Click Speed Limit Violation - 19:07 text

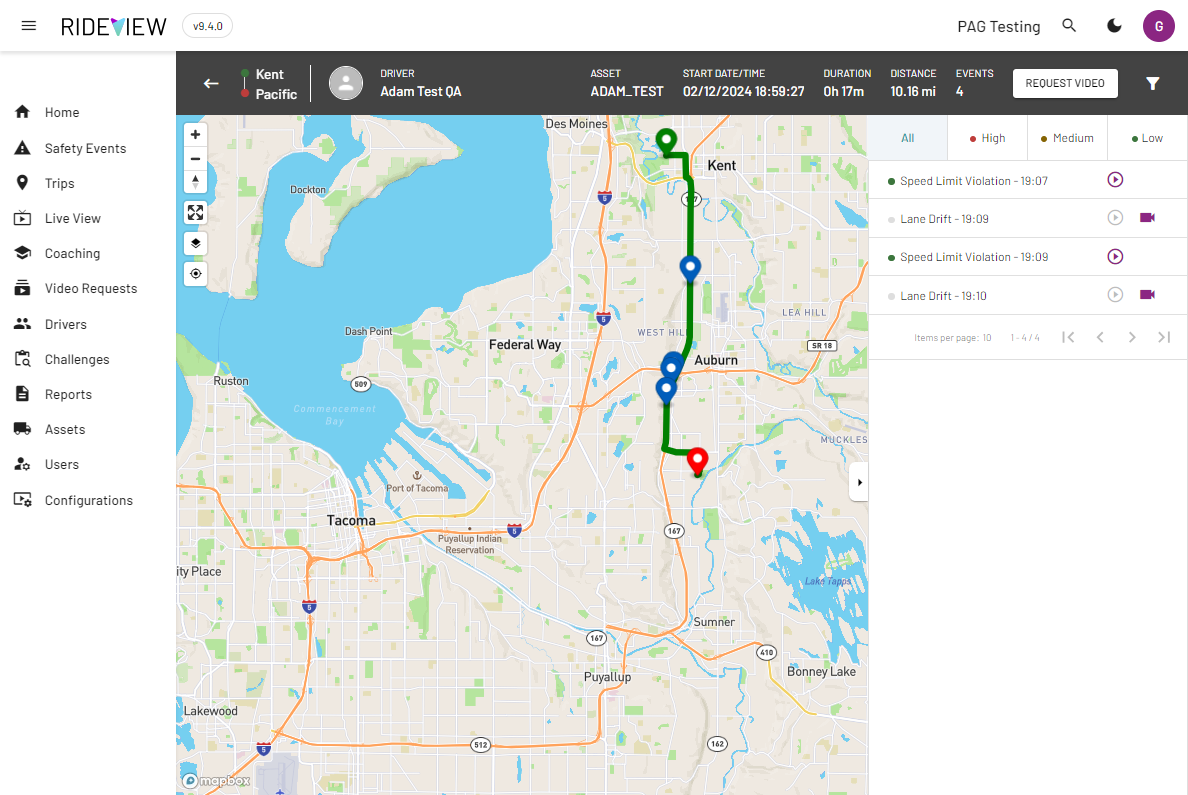click(x=974, y=181)
